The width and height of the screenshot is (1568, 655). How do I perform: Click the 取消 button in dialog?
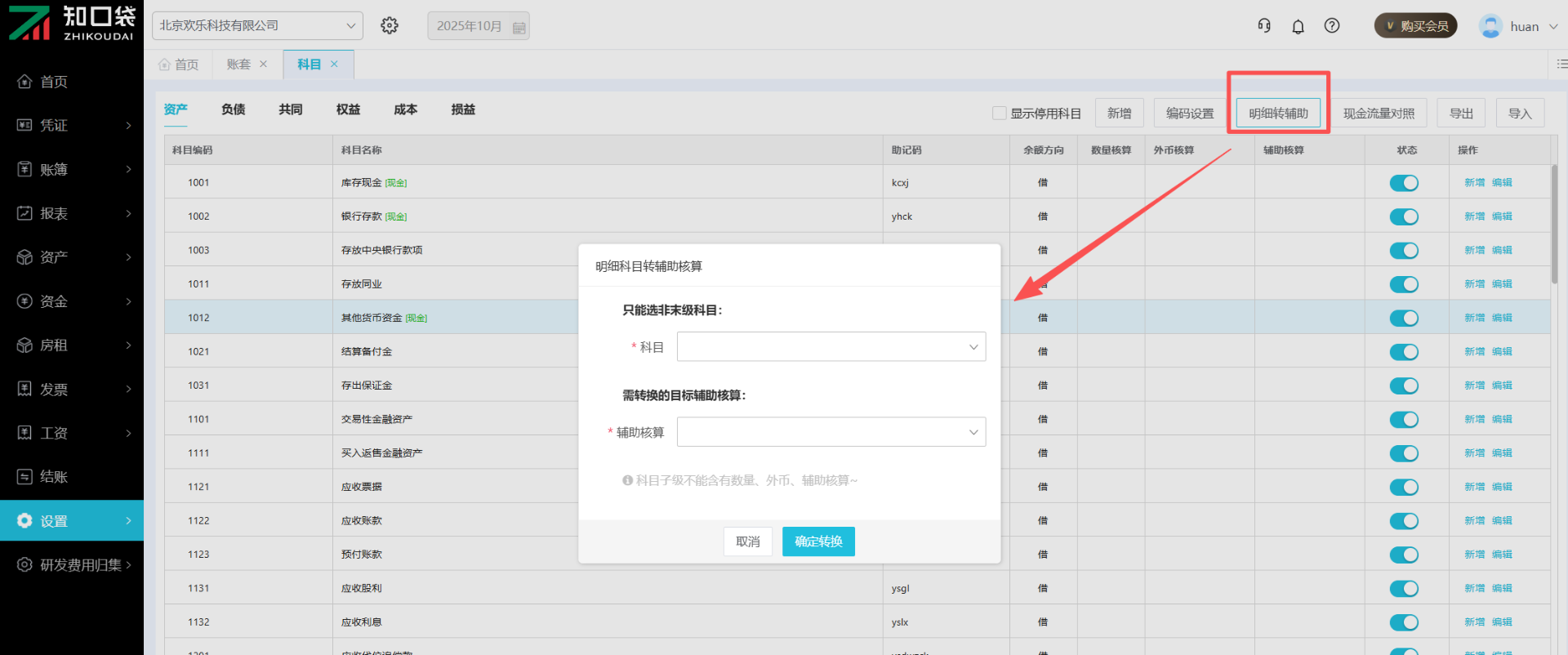pos(747,541)
